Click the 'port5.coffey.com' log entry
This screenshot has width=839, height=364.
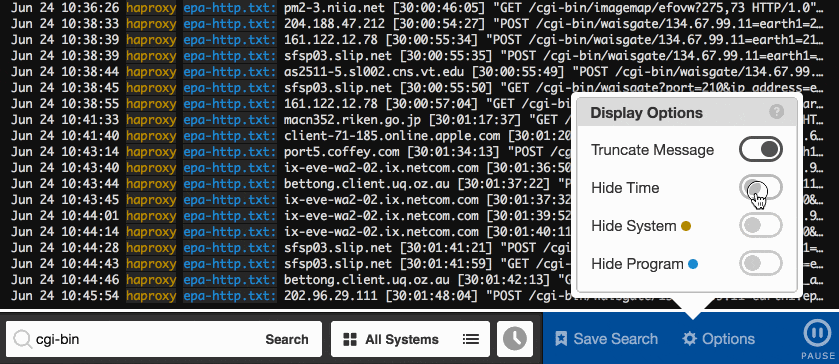pos(429,152)
